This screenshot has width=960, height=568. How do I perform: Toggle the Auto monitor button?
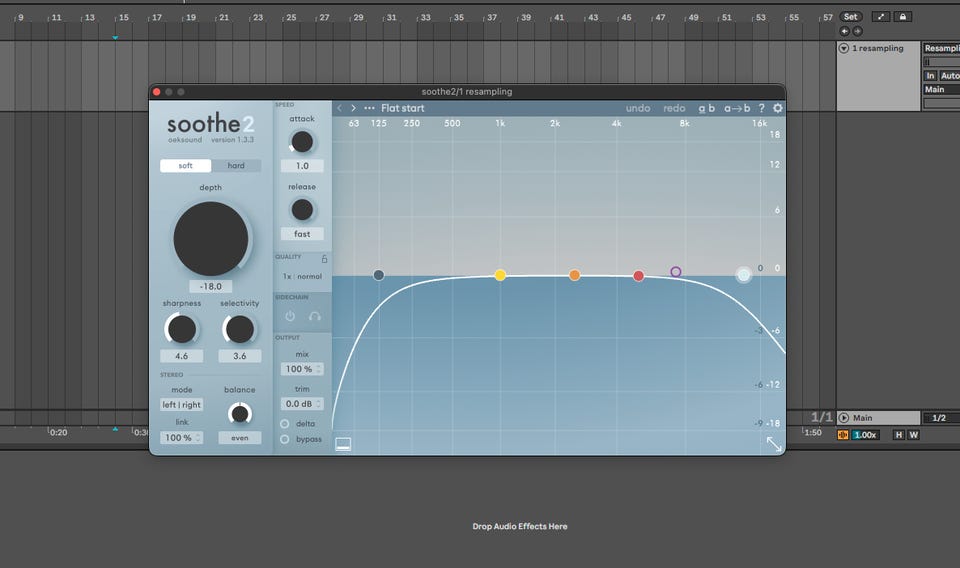coord(950,75)
